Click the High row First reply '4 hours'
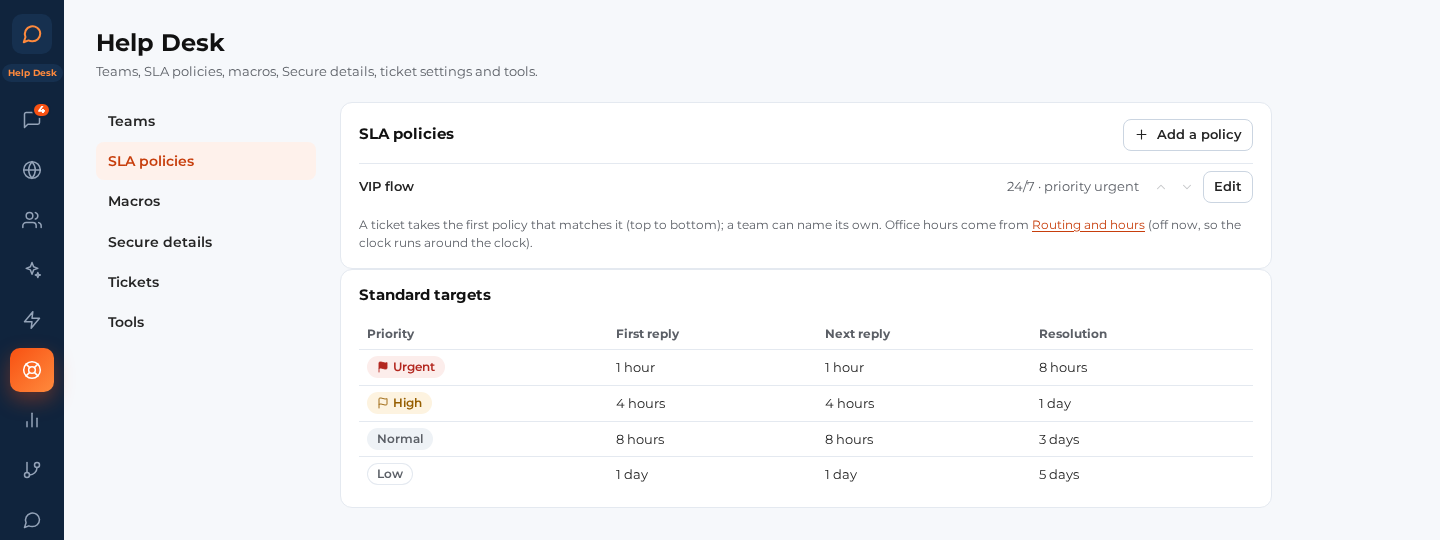Screen dimensions: 1440x540 click(x=640, y=403)
